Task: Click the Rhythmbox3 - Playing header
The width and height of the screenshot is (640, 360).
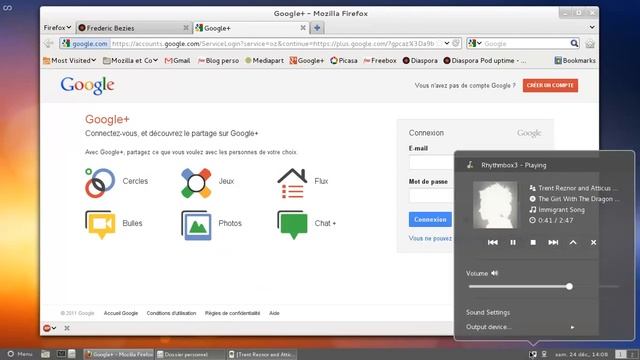Action: pyautogui.click(x=513, y=165)
